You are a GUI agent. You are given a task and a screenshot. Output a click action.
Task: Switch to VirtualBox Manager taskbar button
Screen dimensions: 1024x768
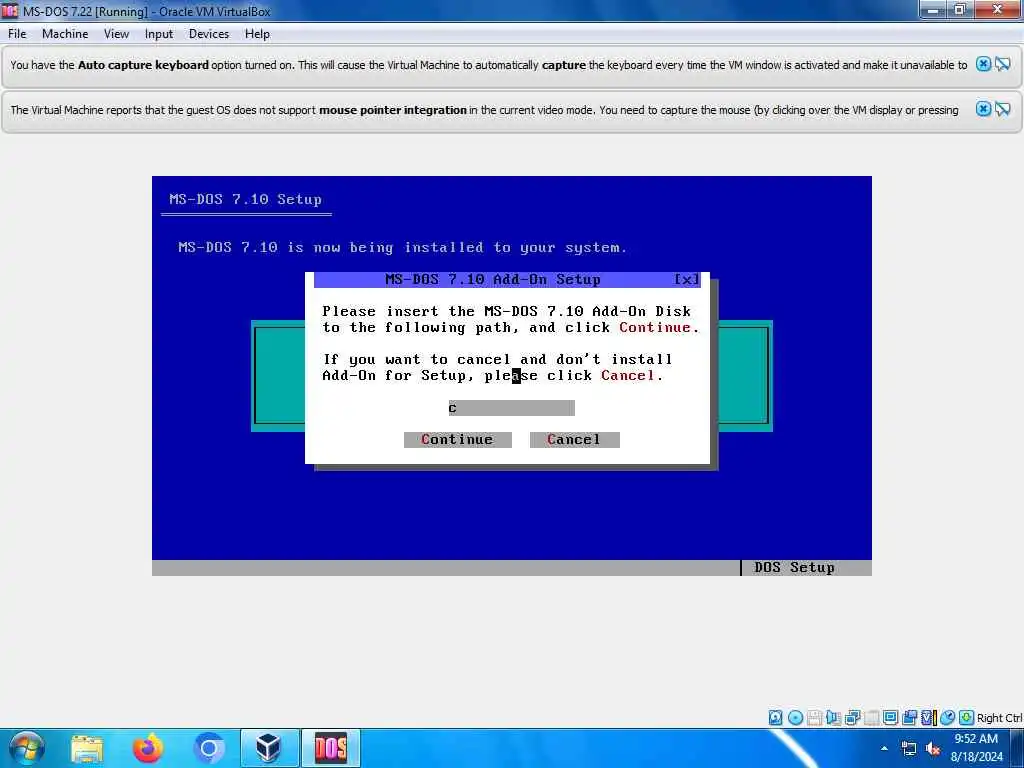click(270, 748)
